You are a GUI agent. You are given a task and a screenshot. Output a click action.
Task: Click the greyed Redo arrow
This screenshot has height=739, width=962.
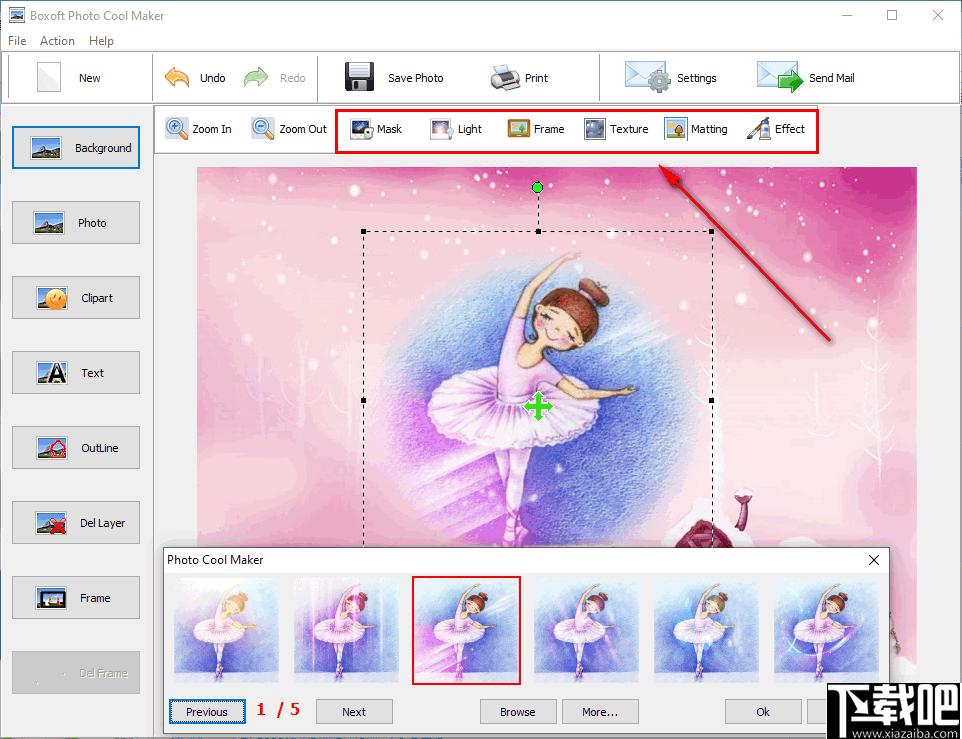[x=256, y=77]
